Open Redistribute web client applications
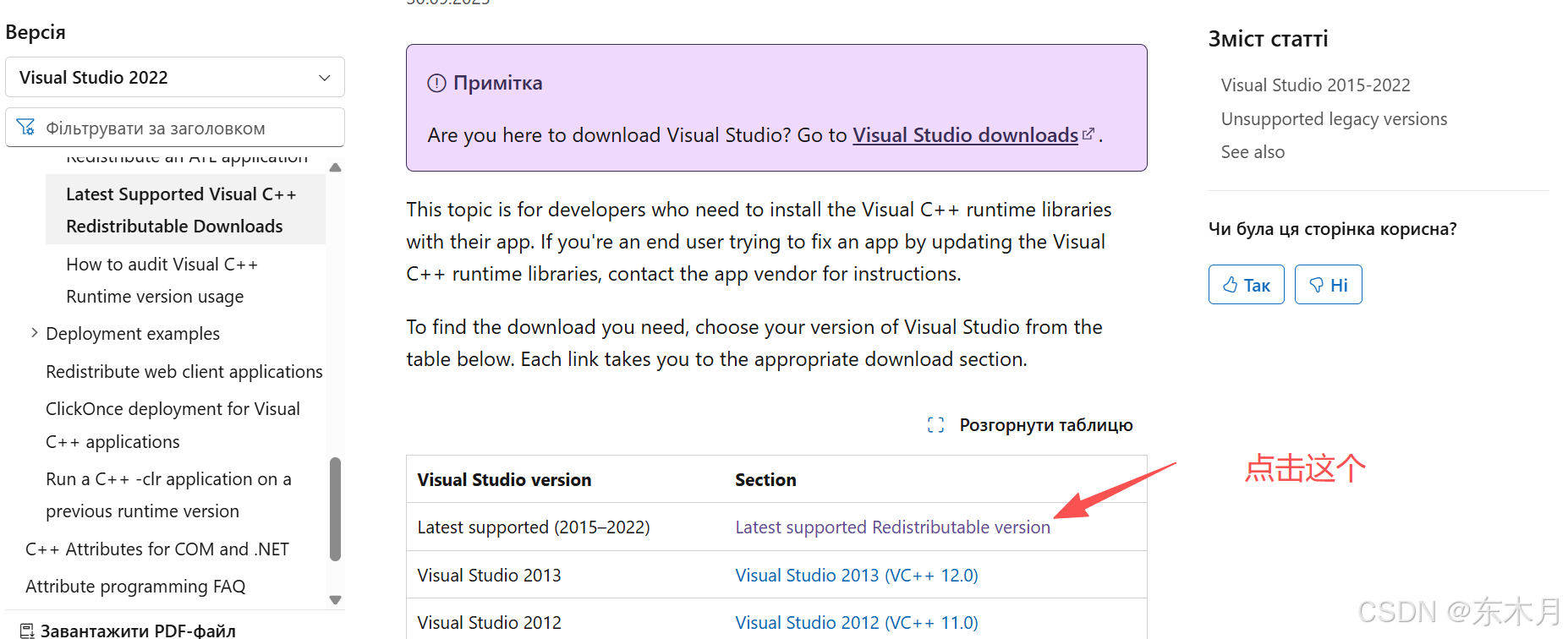Viewport: 1568px width, 639px height. click(x=184, y=371)
